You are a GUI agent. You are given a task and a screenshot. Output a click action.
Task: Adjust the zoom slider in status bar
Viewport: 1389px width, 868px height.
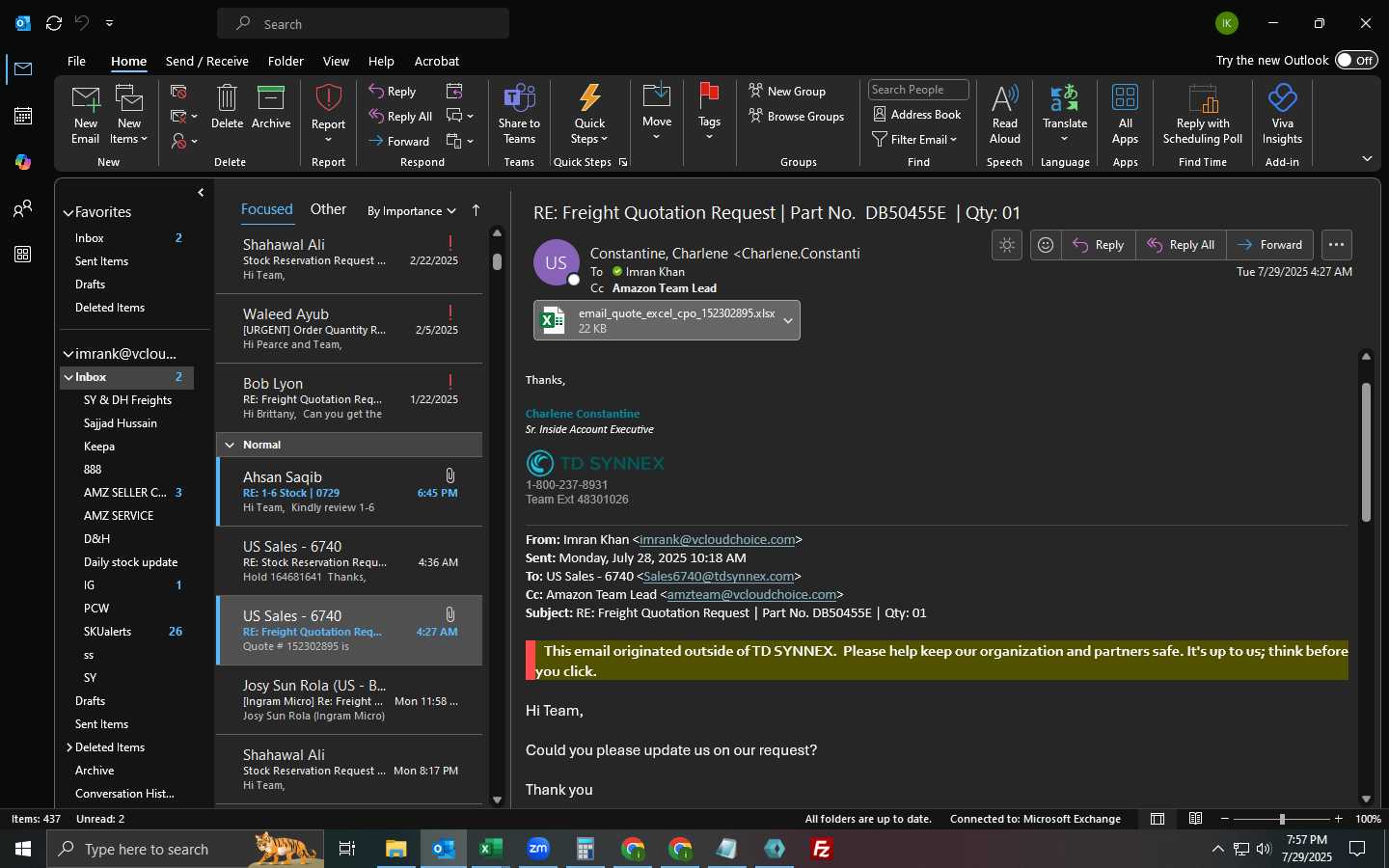coord(1282,819)
